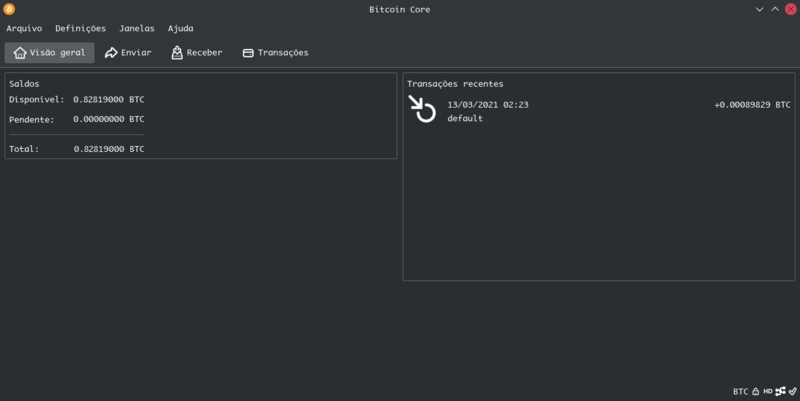Open the Ajuda menu
Viewport: 800px width, 401px height.
(181, 29)
